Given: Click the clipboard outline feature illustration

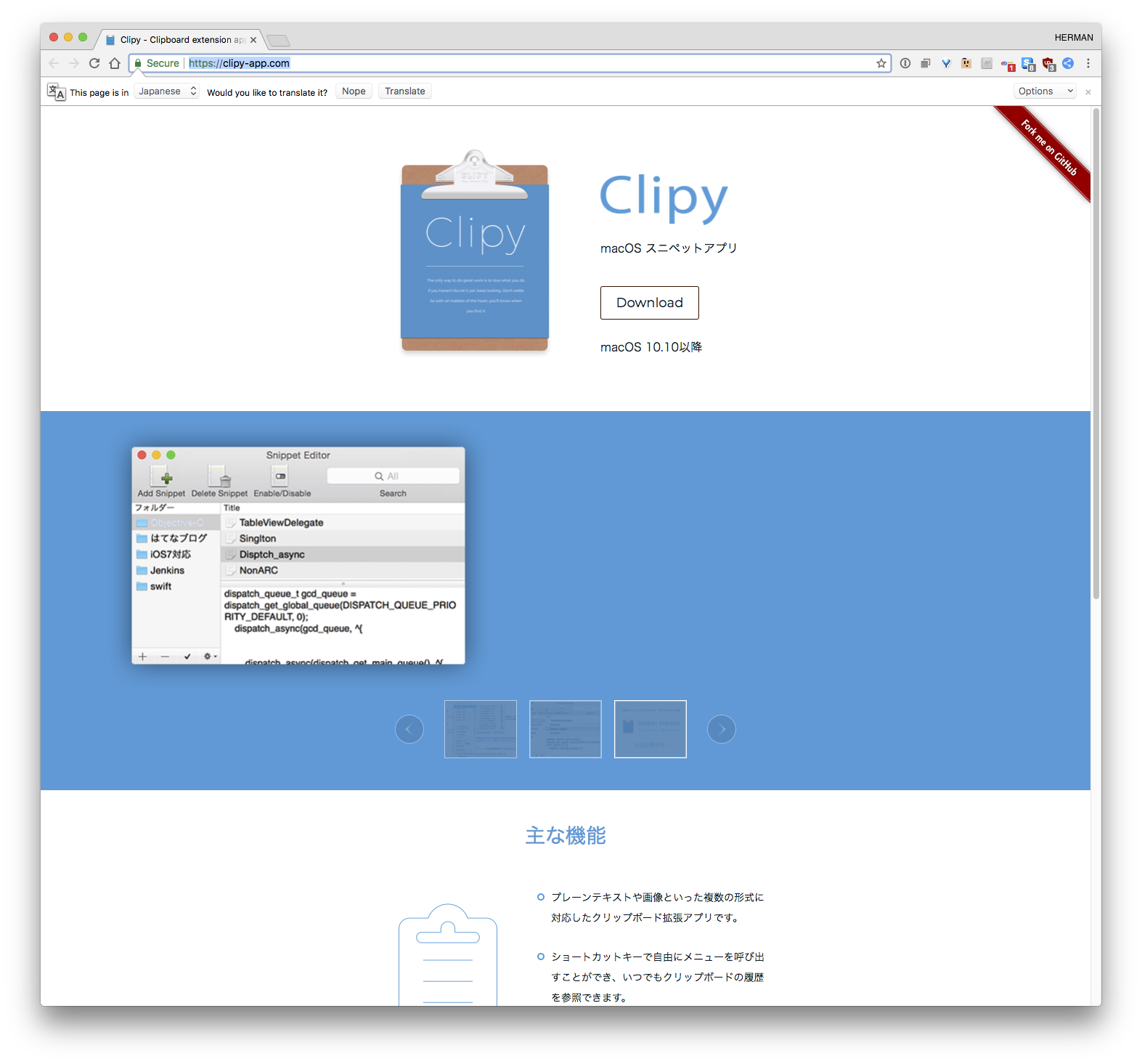Looking at the screenshot, I should [448, 954].
